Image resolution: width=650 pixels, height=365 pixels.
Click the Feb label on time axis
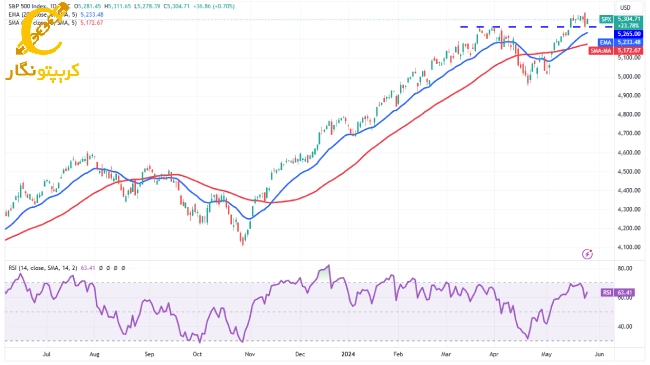[x=398, y=354]
